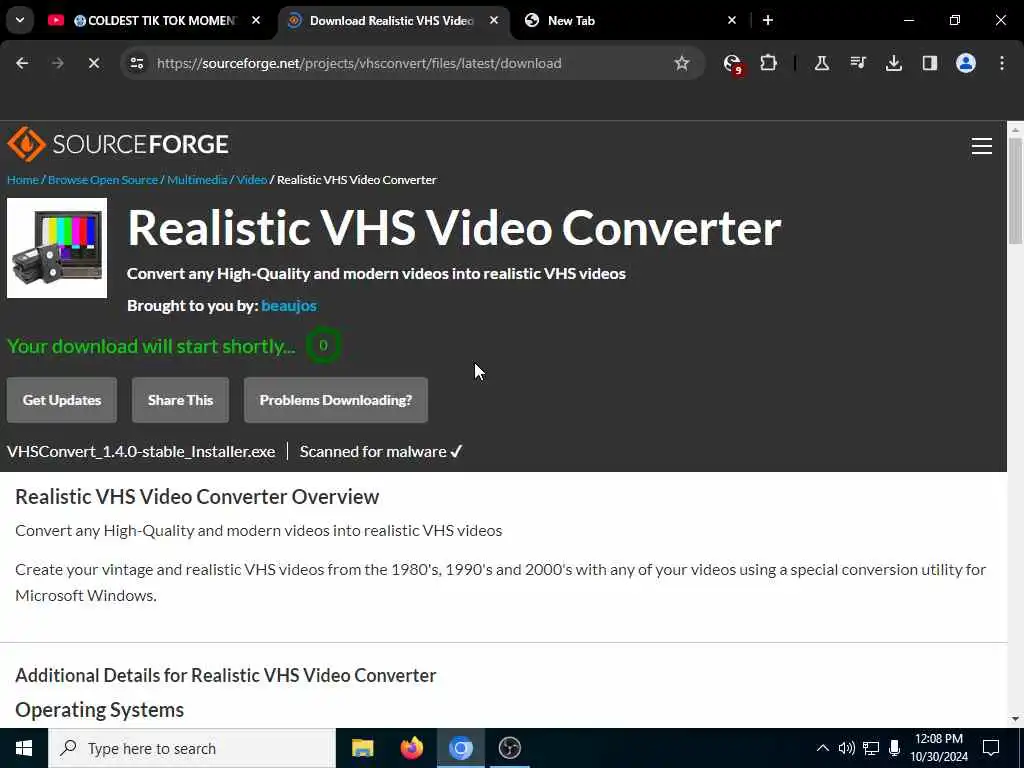This screenshot has height=768, width=1024.
Task: Click the Share This button
Action: tap(180, 400)
